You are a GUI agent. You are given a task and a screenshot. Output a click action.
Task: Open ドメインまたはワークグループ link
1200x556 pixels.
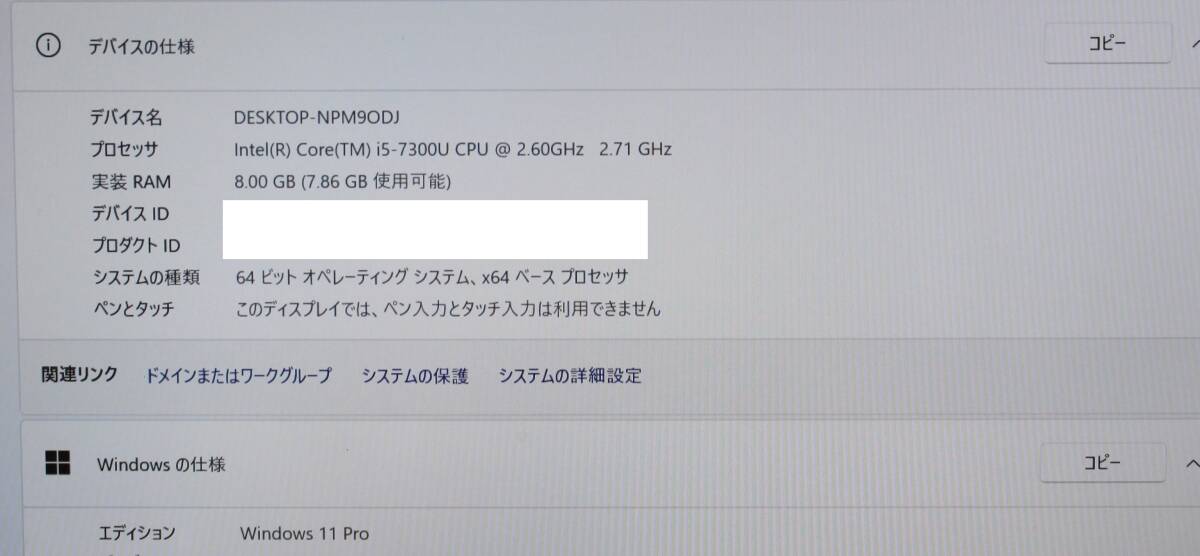point(238,376)
